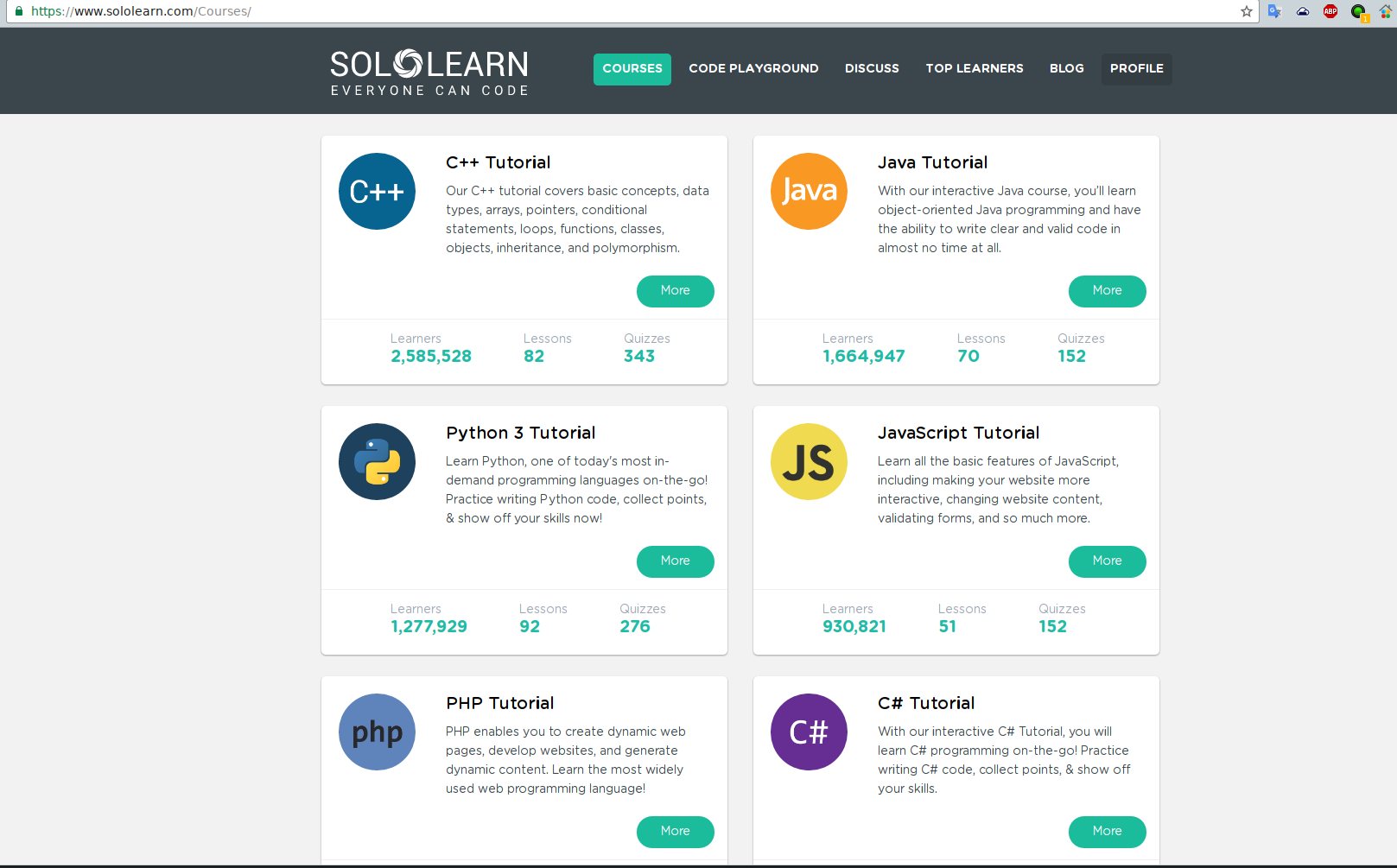Open the PHP Tutorial title link
This screenshot has height=868, width=1397.
(500, 703)
